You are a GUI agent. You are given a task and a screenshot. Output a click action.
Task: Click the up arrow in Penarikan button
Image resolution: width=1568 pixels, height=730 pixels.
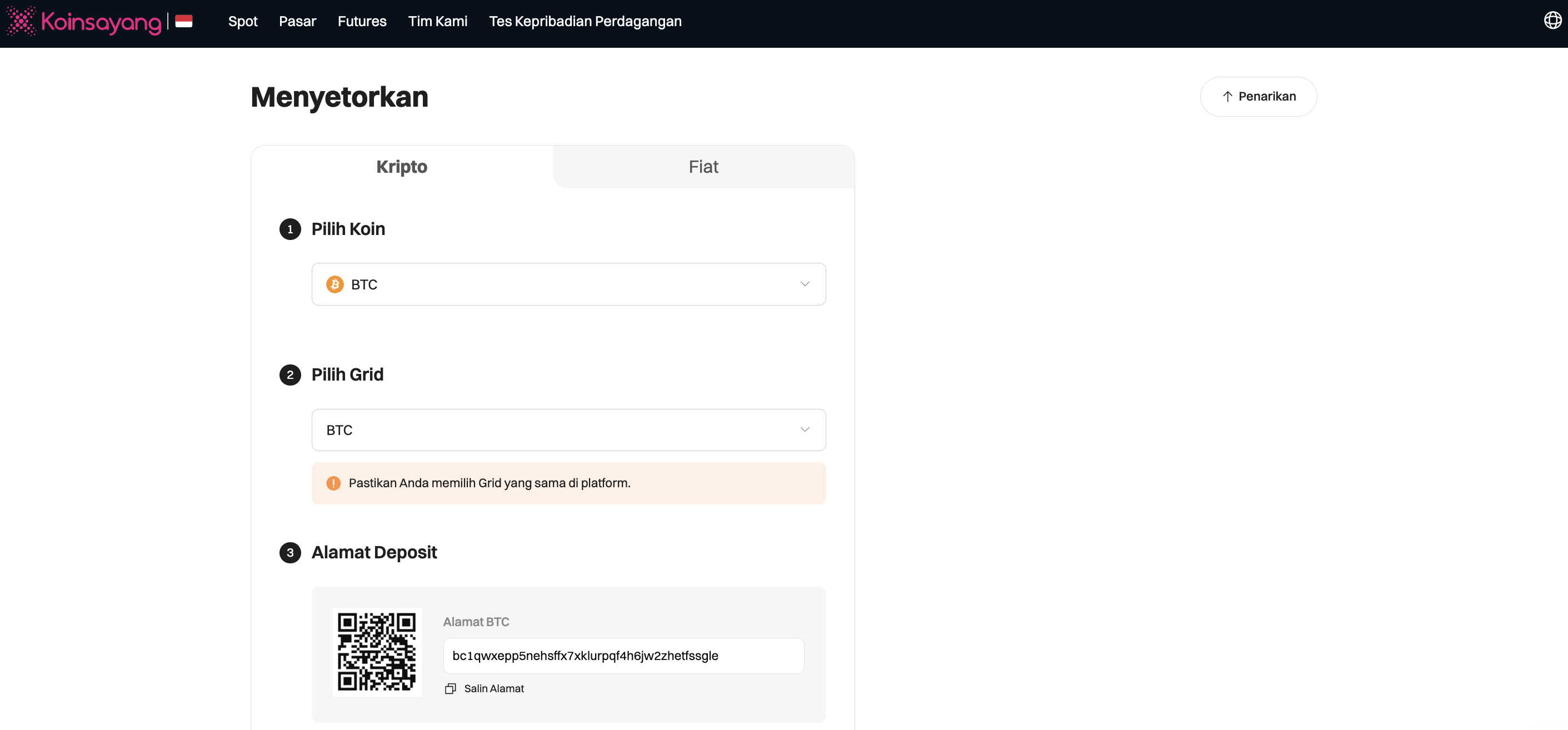tap(1227, 96)
